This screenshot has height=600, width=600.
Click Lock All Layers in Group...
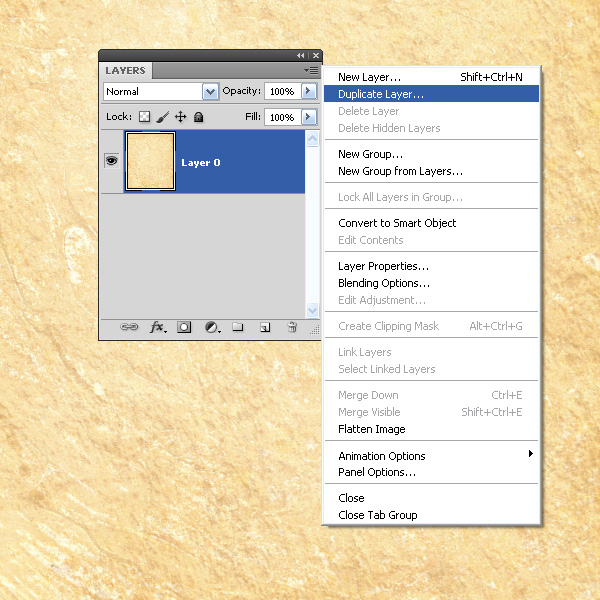[x=431, y=197]
